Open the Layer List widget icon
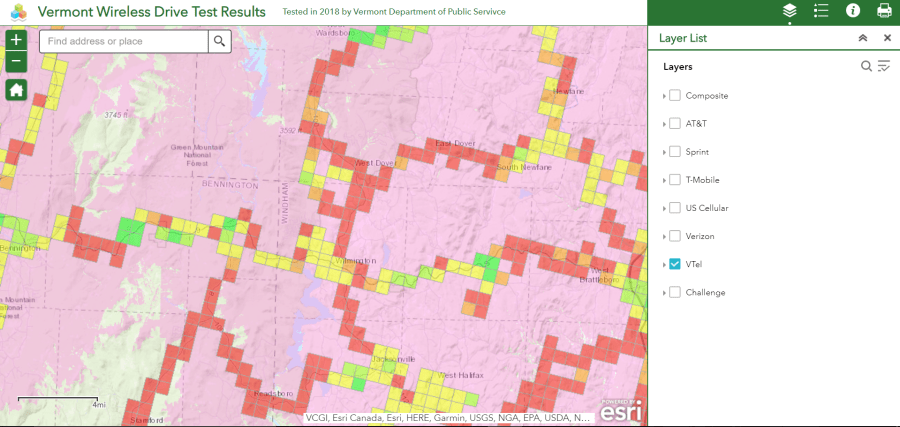The height and width of the screenshot is (427, 900). pyautogui.click(x=790, y=11)
